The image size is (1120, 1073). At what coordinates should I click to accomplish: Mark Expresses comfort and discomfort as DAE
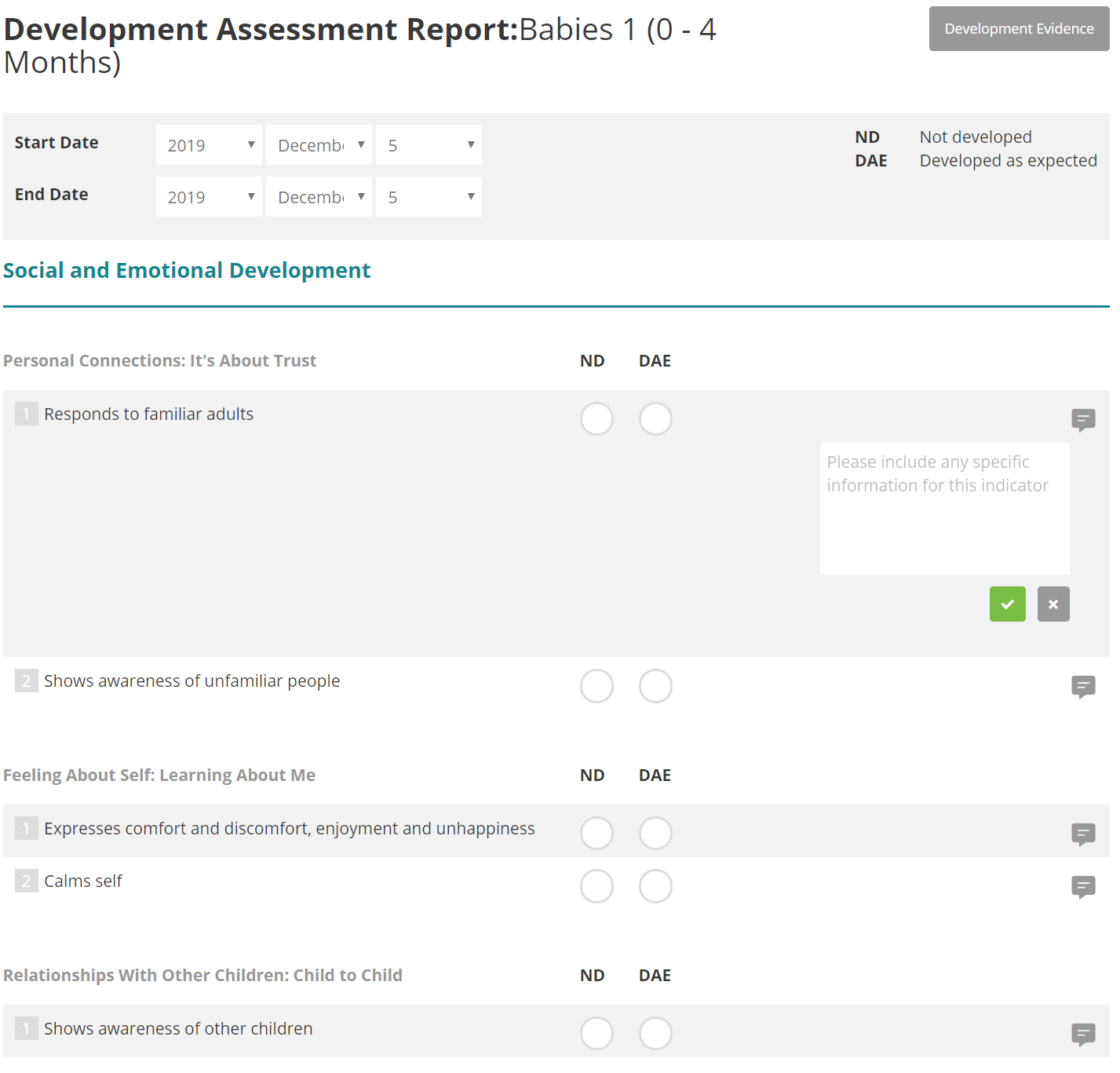[655, 833]
